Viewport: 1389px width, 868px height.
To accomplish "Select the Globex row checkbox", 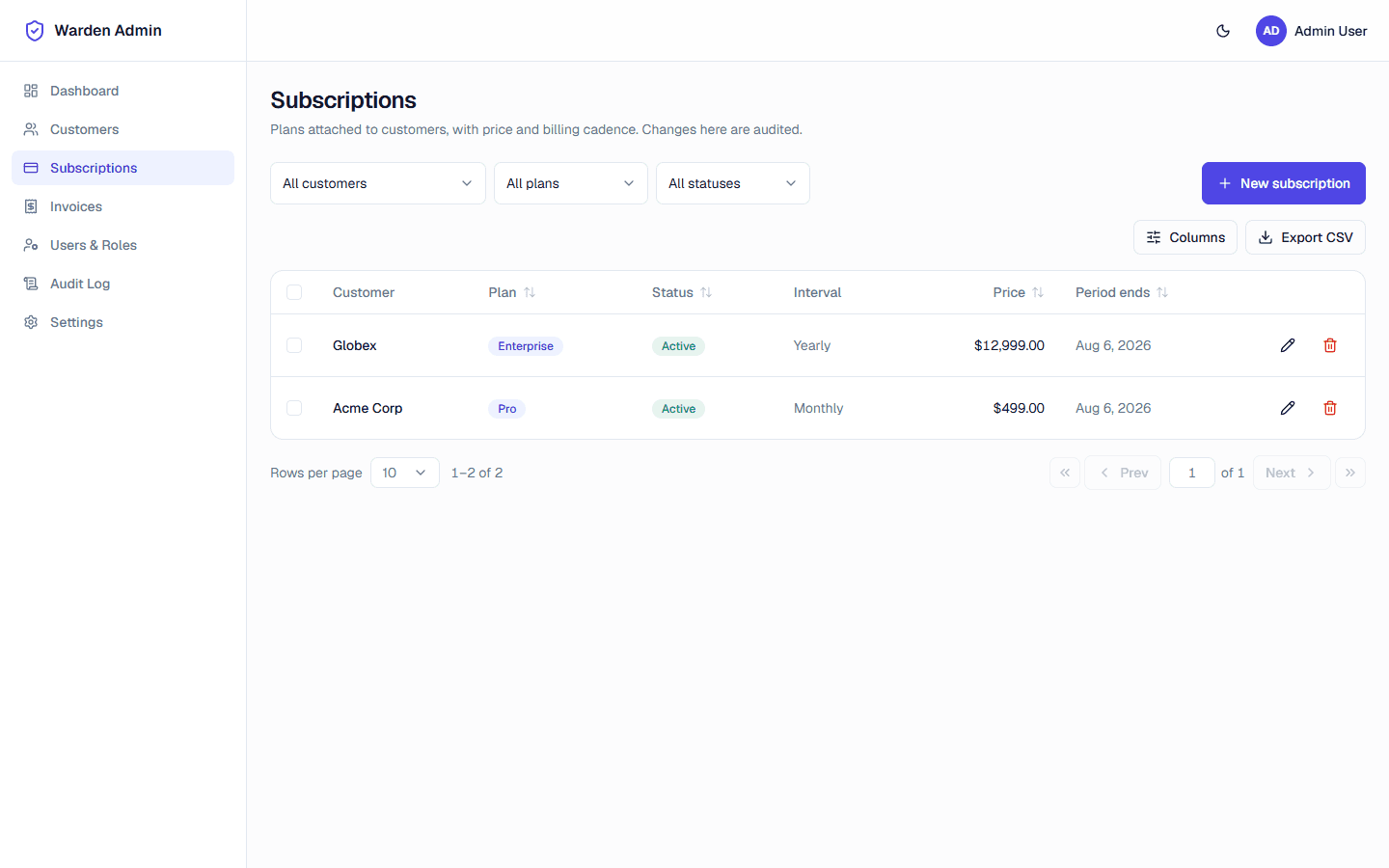I will tap(294, 345).
